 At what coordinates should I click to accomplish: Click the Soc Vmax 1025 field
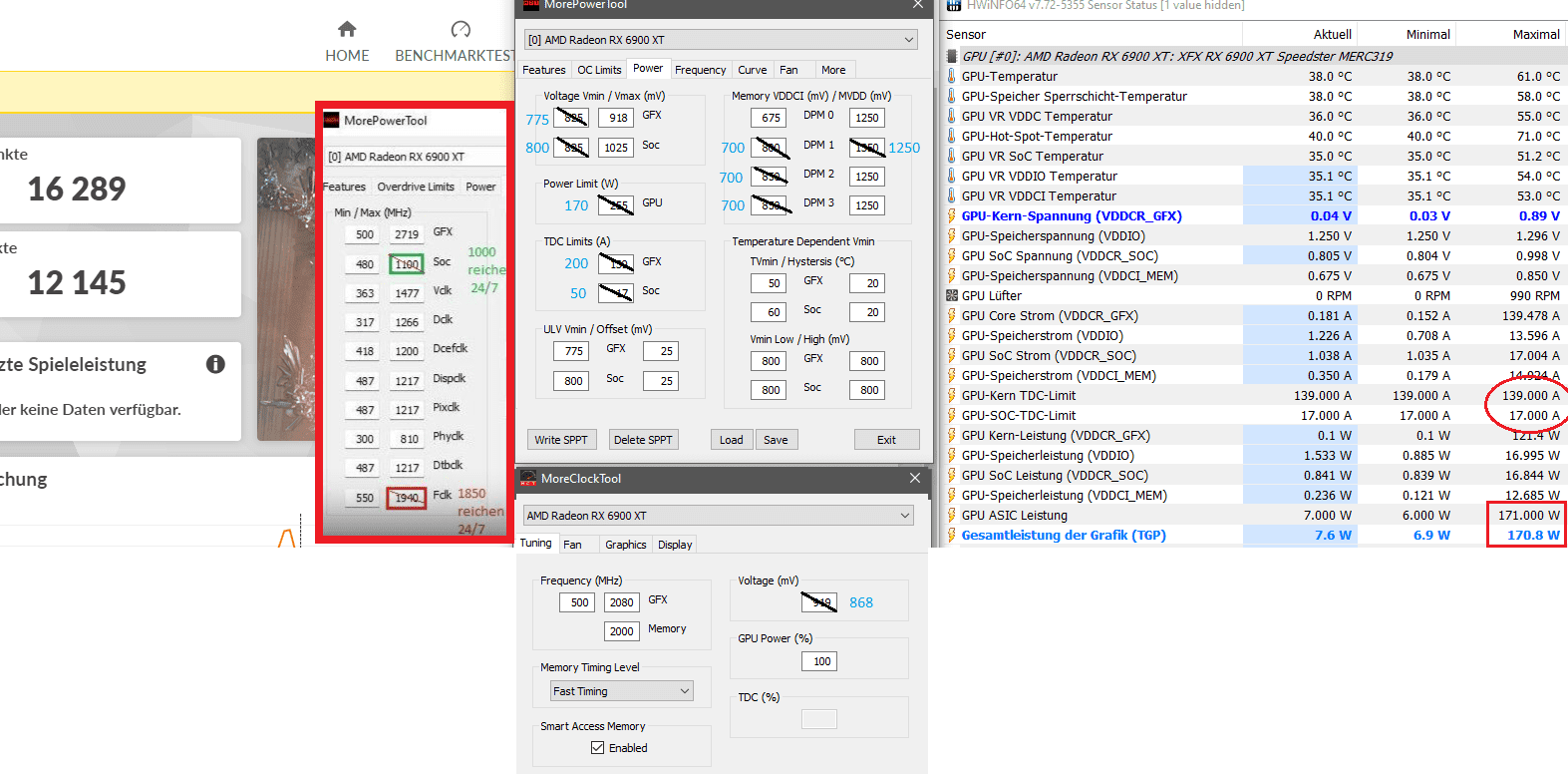point(616,148)
